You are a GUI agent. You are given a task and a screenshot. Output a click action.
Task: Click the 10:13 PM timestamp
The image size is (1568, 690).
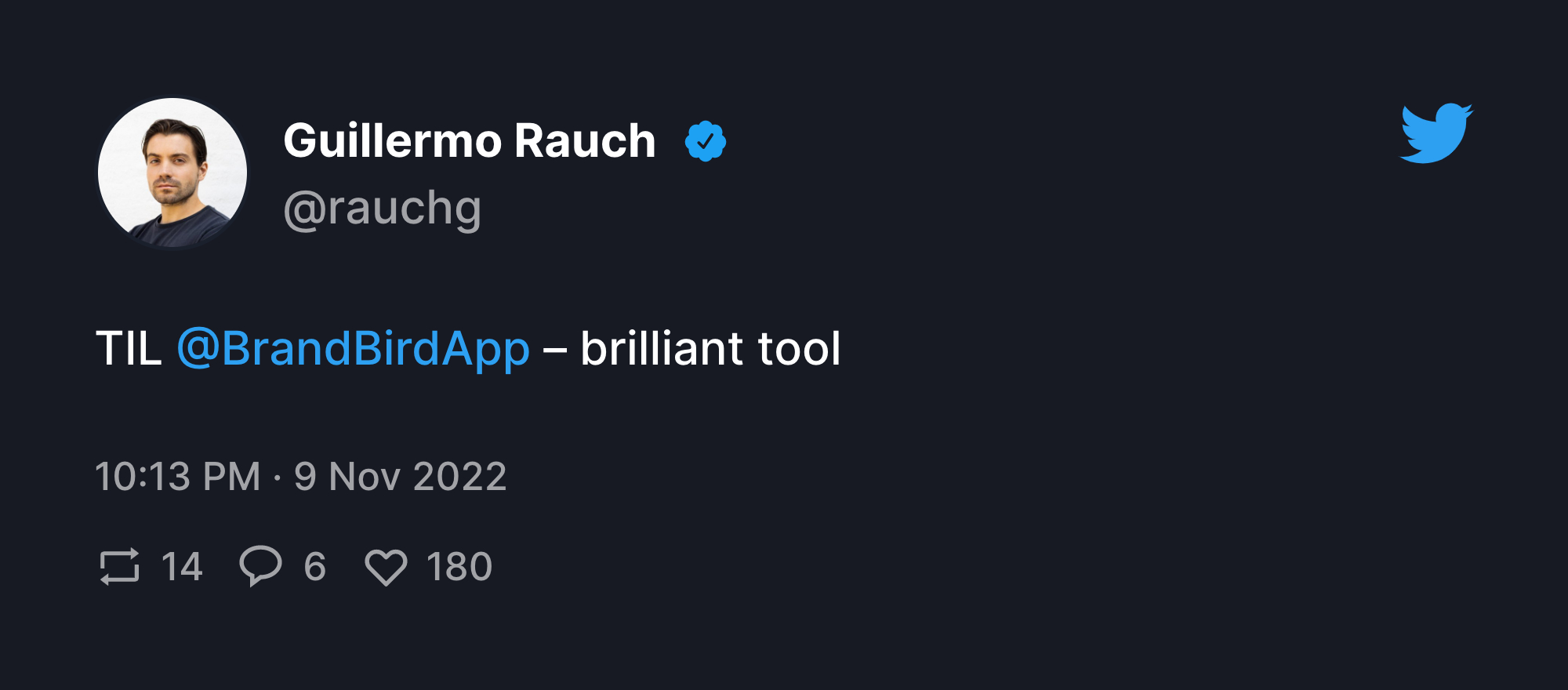coord(178,477)
